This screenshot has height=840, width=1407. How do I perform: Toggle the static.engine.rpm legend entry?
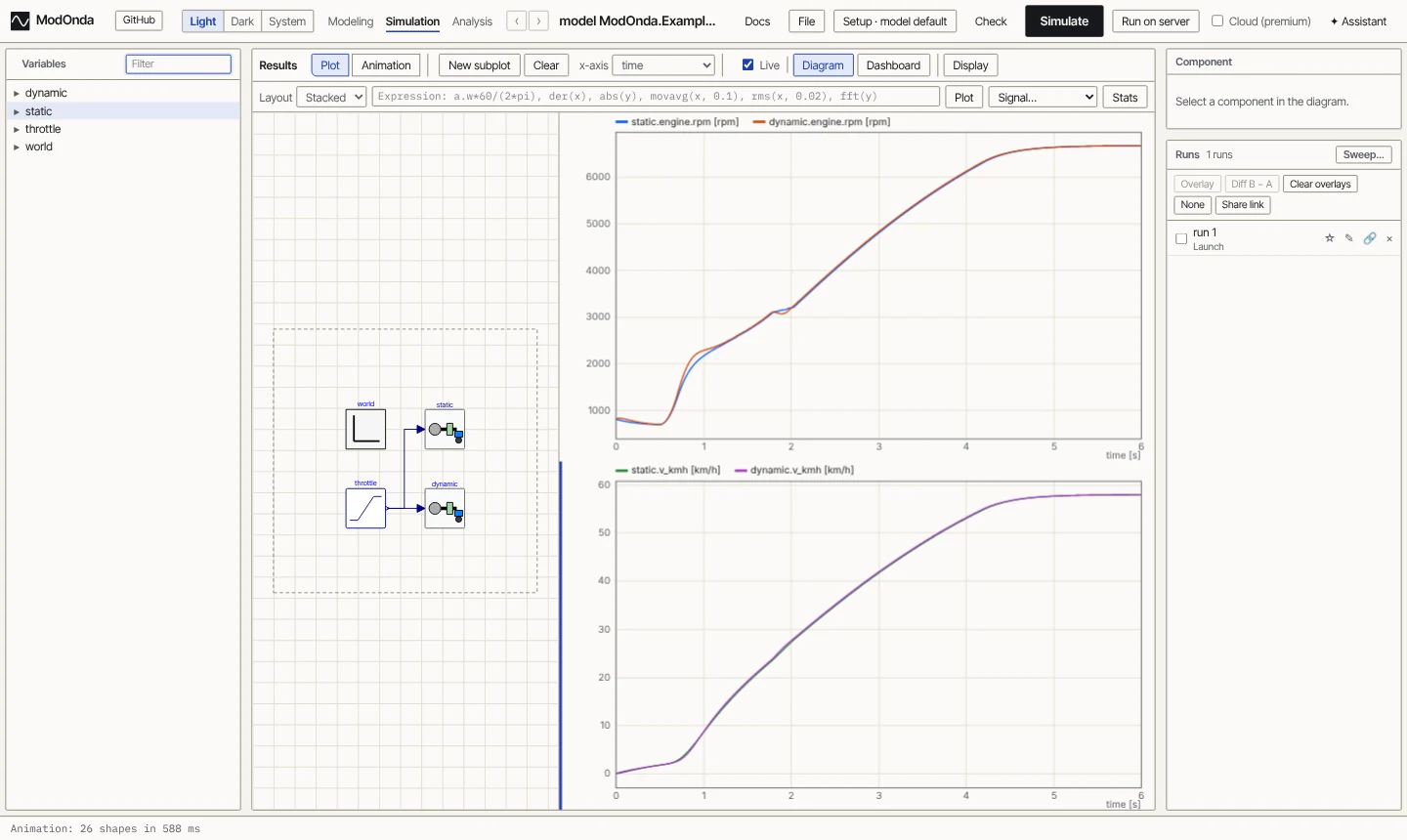(x=677, y=122)
